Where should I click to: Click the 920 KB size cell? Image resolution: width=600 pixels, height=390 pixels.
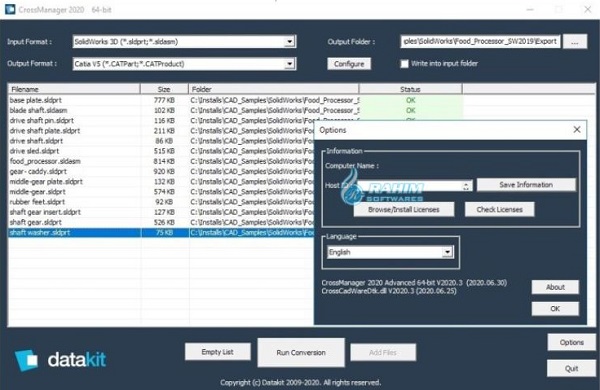[x=164, y=171]
